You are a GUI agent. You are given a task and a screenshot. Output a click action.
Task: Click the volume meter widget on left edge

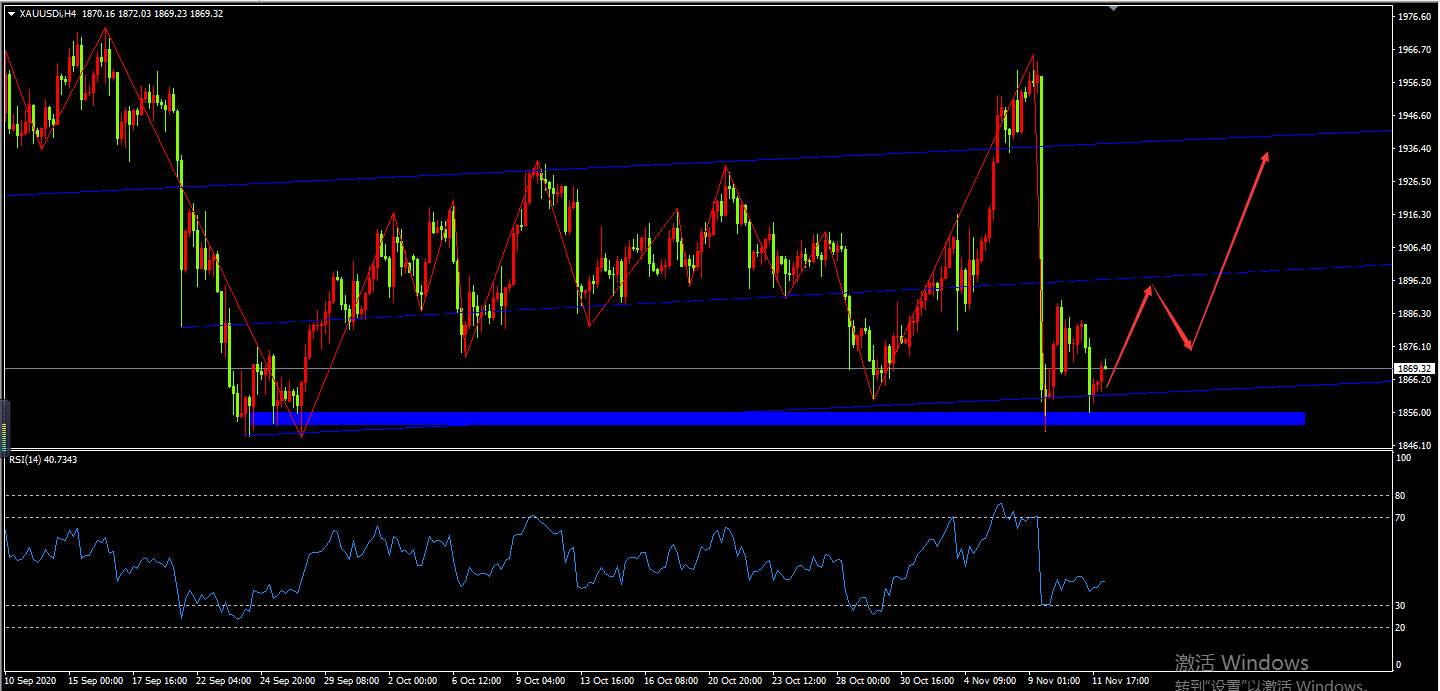4,425
